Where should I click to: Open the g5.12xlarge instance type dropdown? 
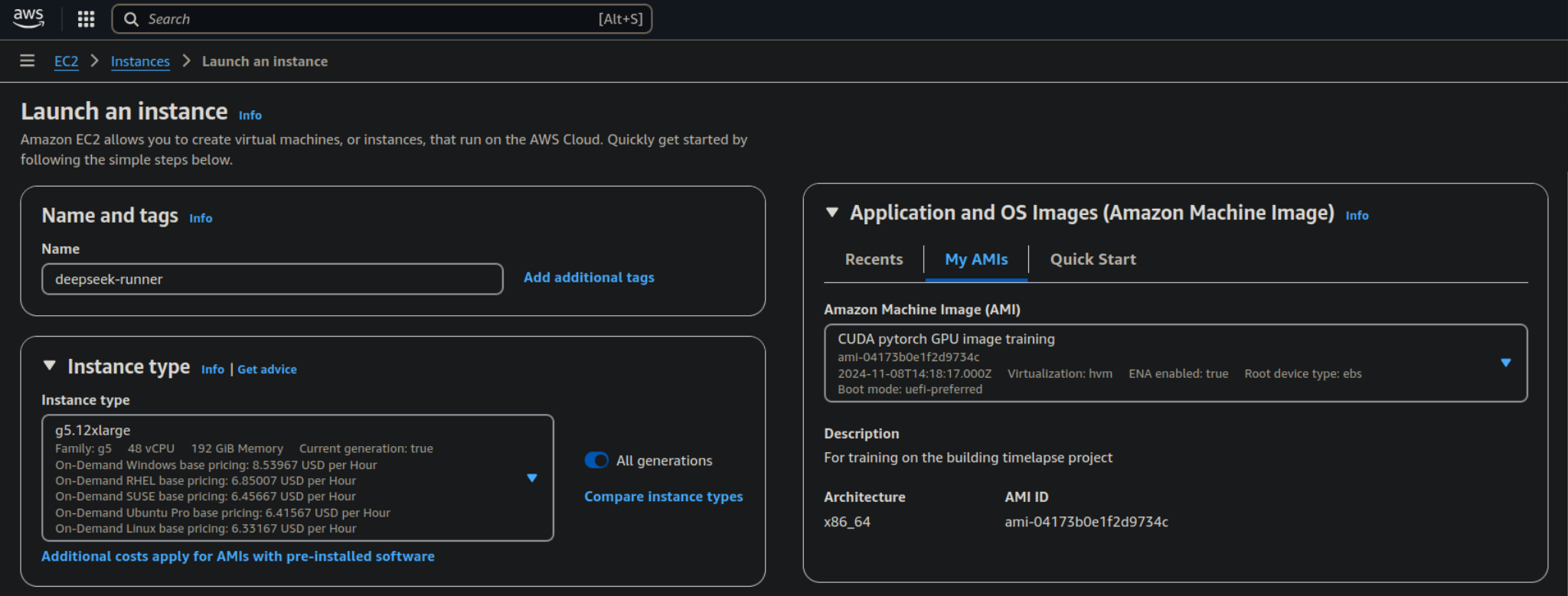(x=298, y=478)
